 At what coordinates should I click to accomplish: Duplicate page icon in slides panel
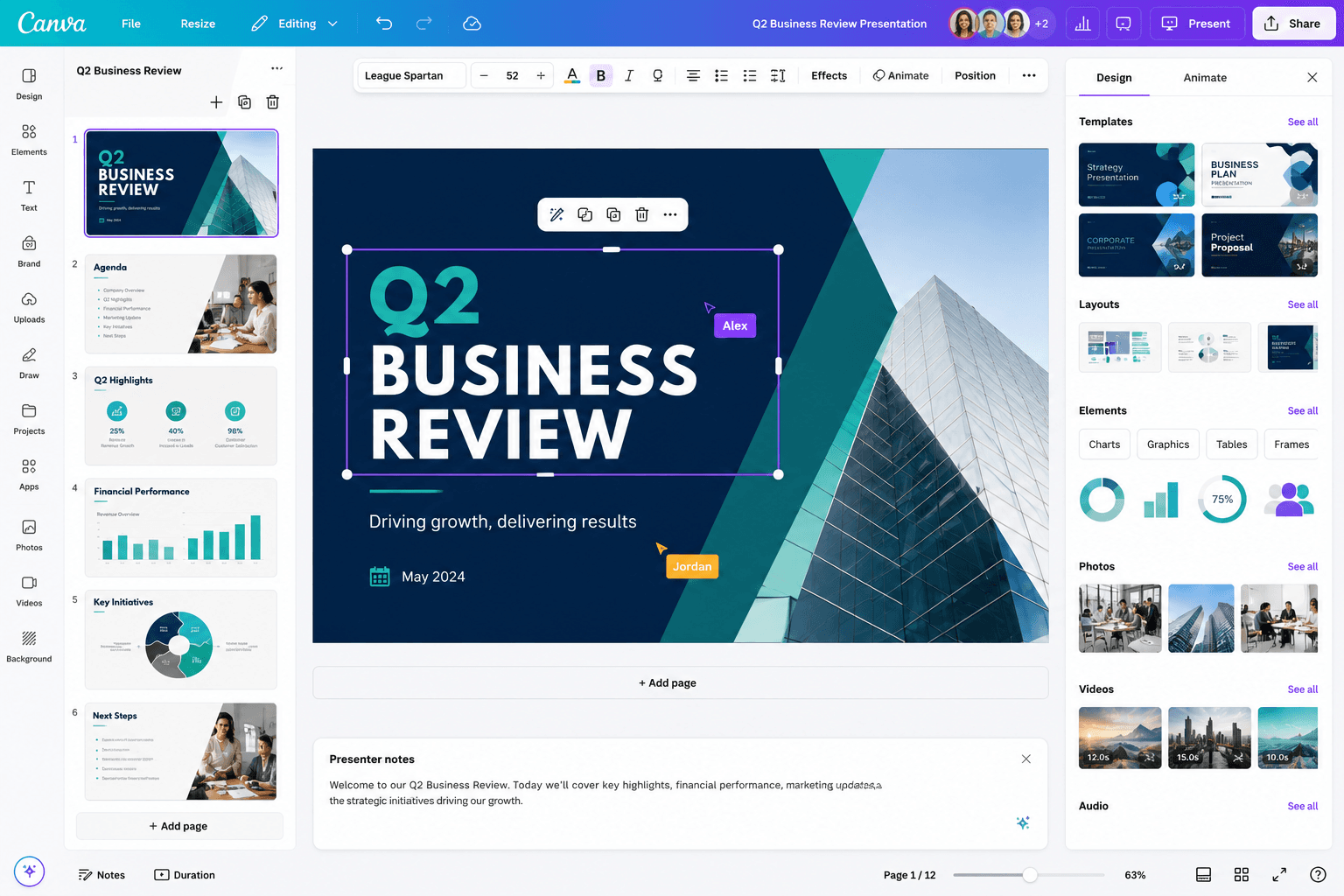click(x=244, y=102)
